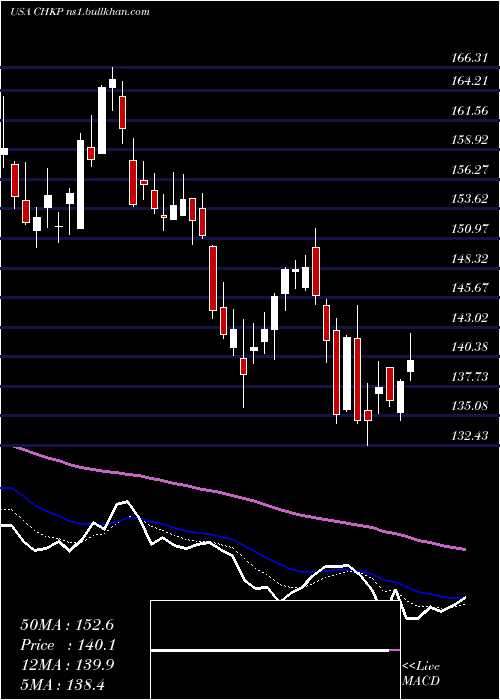Click the 158.92 price level label

point(469,140)
